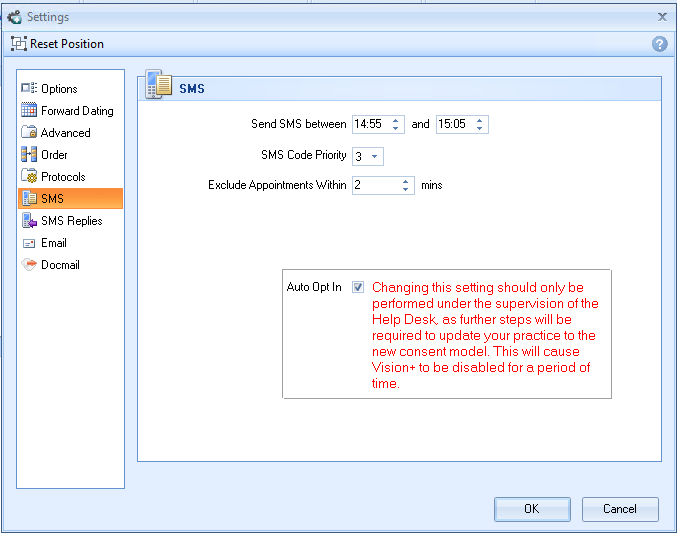The width and height of the screenshot is (677, 533).
Task: Click the Order icon in sidebar
Action: pyautogui.click(x=29, y=154)
